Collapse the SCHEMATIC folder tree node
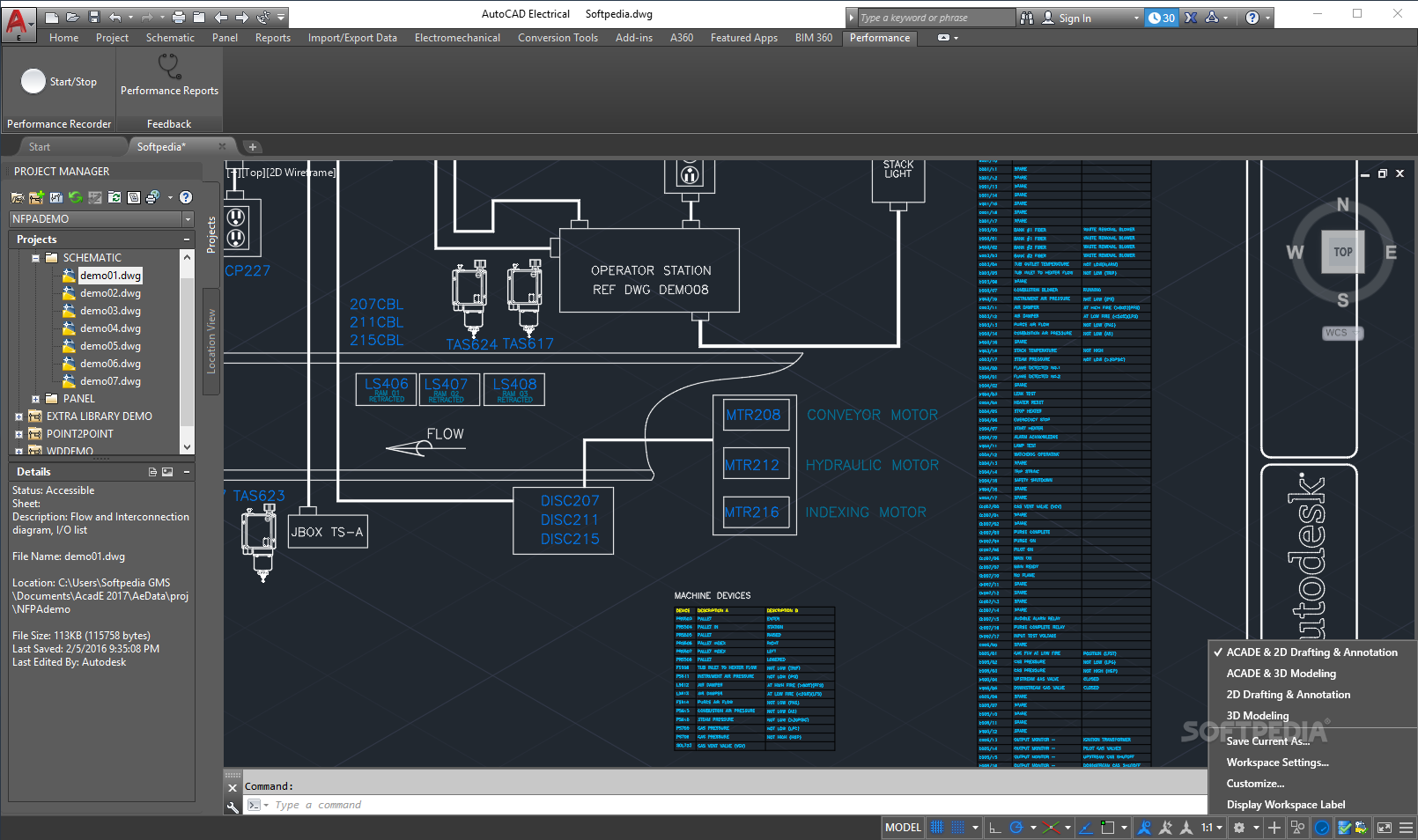1418x840 pixels. click(x=36, y=258)
